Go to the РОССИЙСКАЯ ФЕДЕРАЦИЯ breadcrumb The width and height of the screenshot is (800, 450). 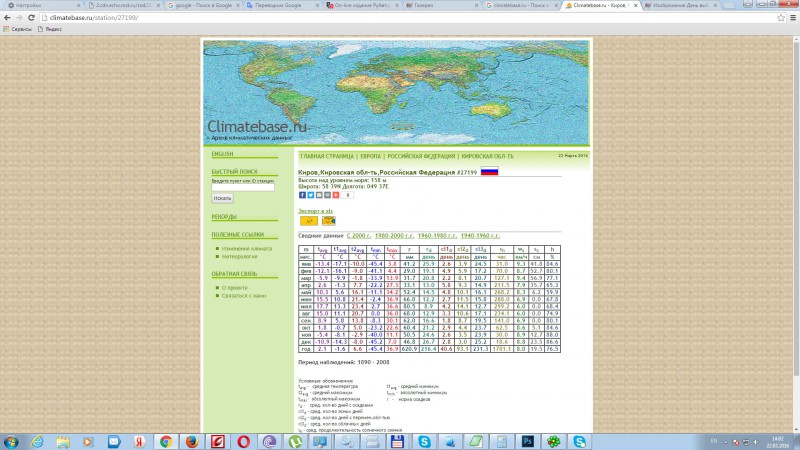(x=421, y=156)
